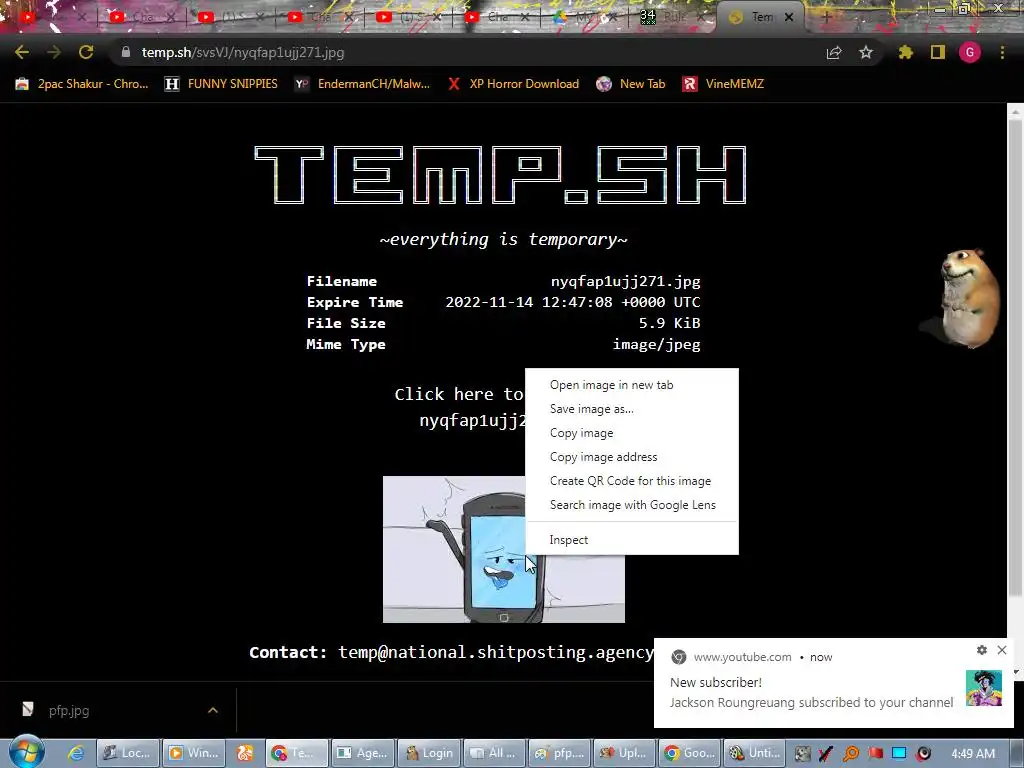Open the browser side panel icon

[x=938, y=52]
